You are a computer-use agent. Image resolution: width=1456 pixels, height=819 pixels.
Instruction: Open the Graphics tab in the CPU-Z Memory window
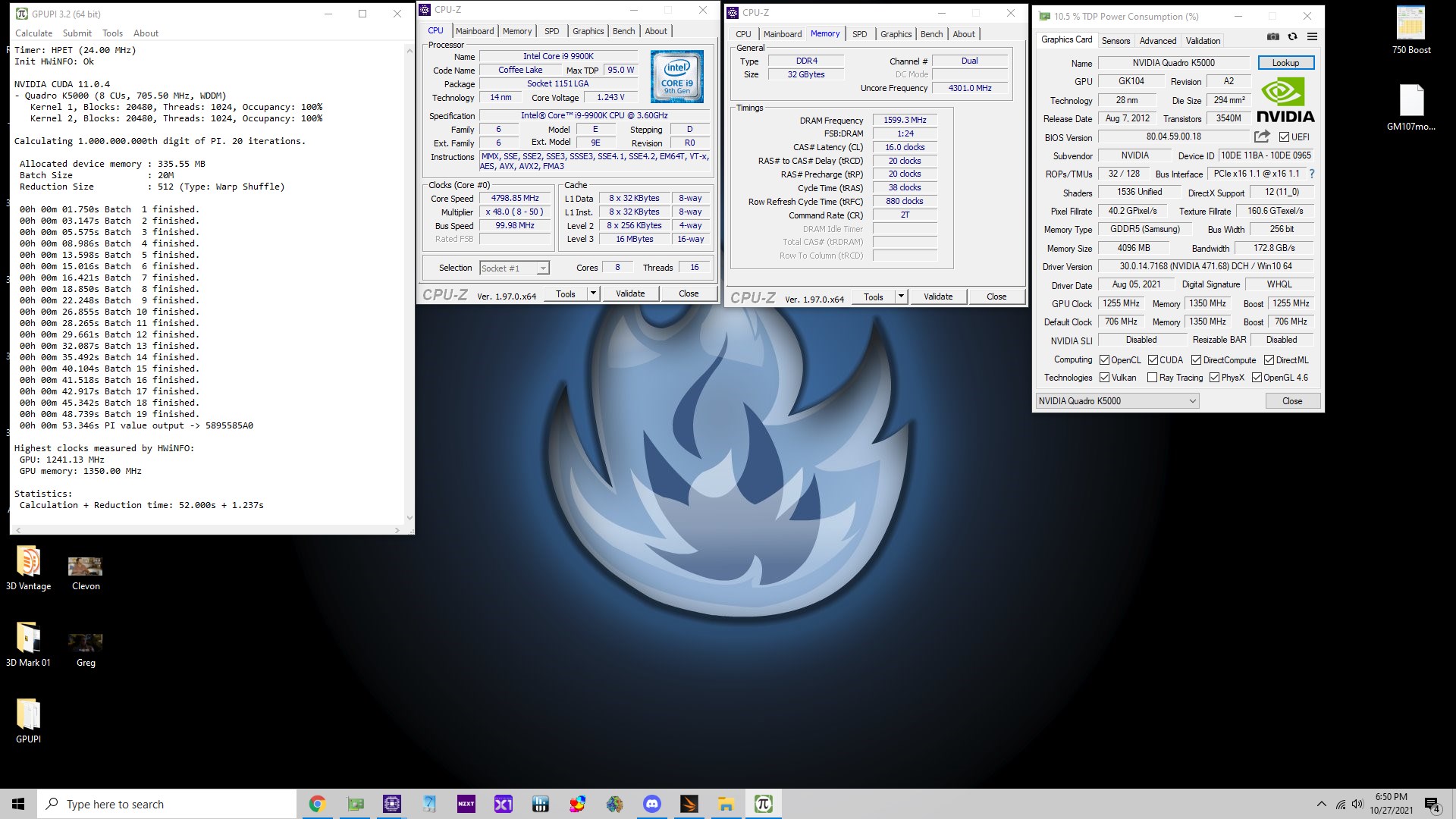pos(896,34)
